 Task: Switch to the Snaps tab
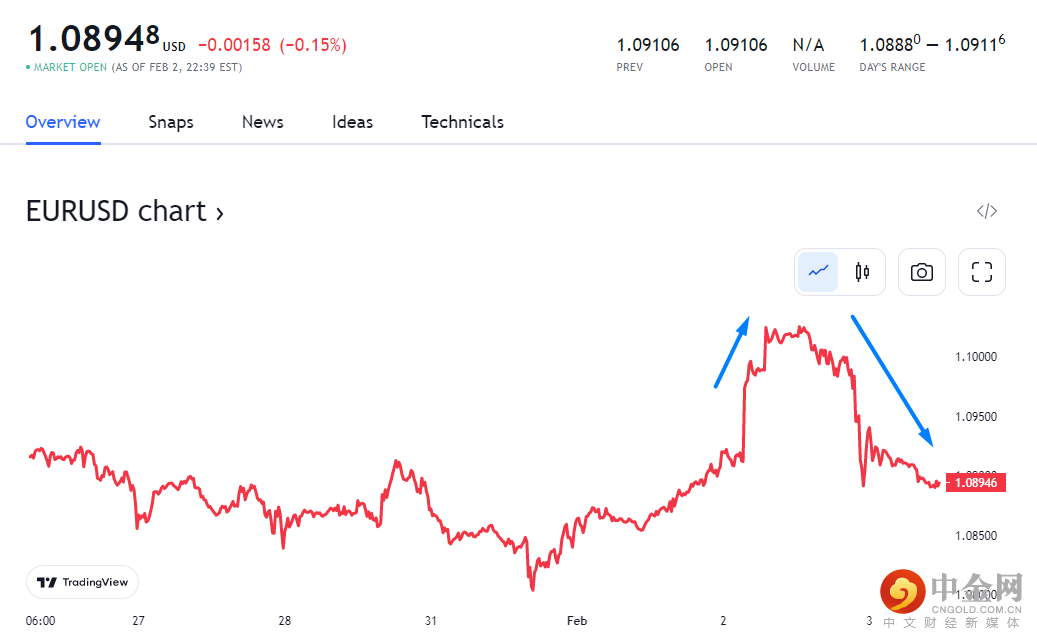click(171, 122)
